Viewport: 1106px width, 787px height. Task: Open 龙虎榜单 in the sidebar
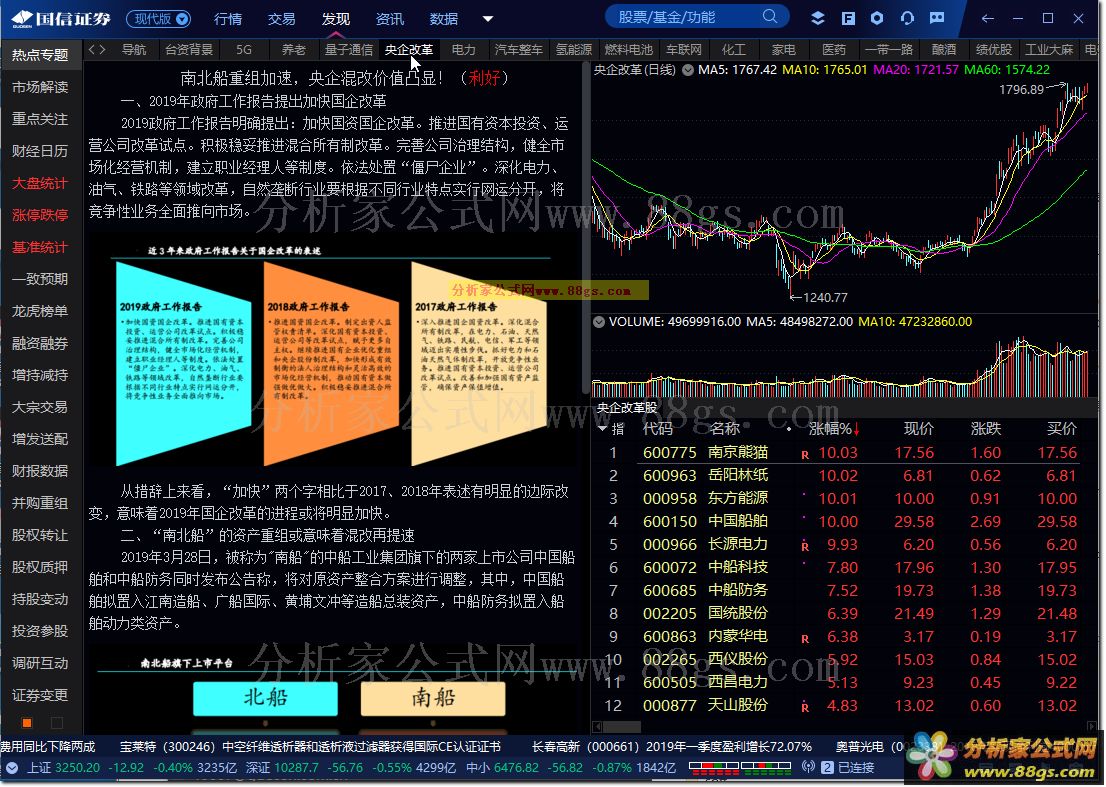(x=40, y=311)
